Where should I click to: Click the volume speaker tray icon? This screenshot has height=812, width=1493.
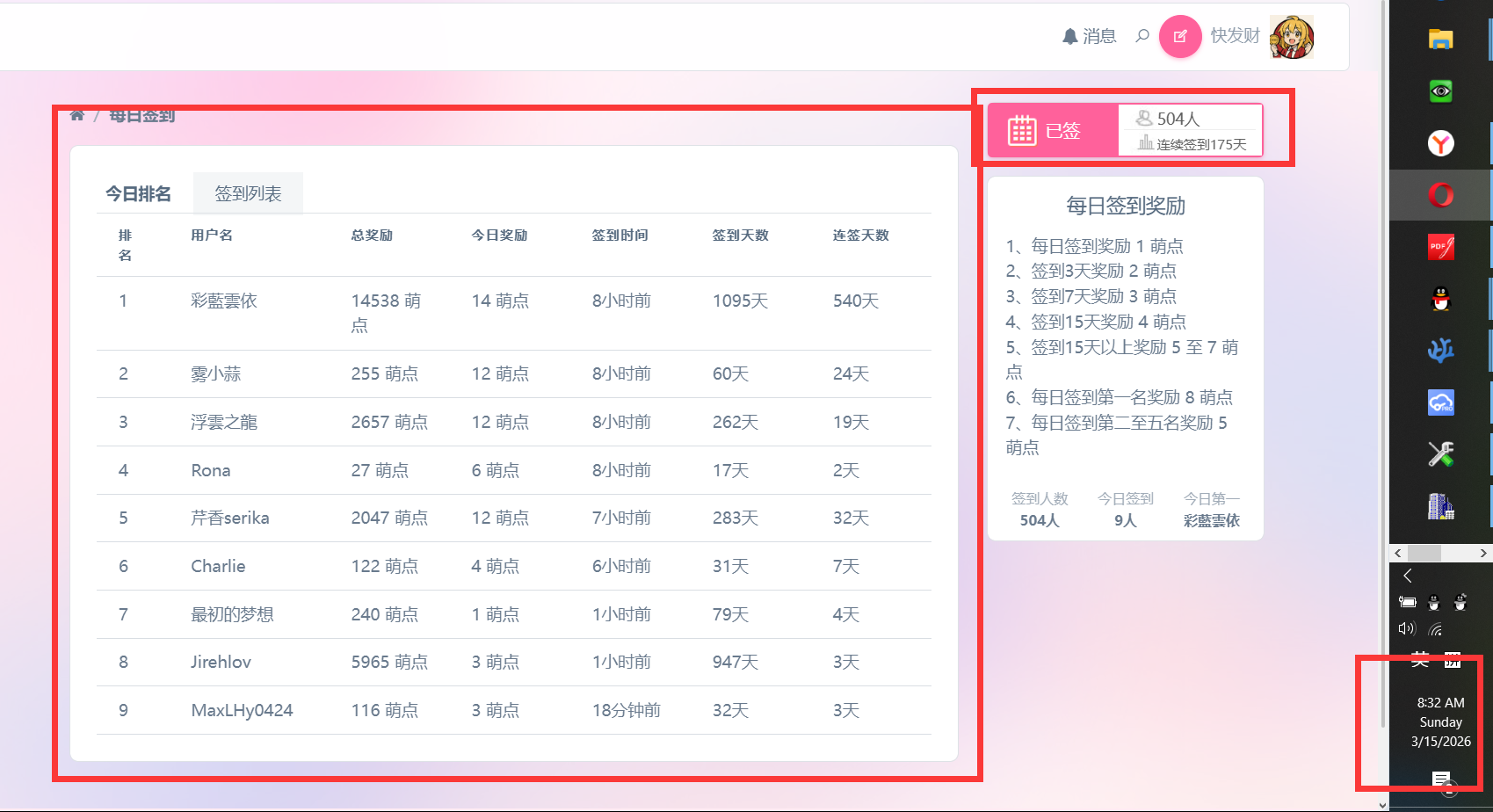pyautogui.click(x=1407, y=628)
